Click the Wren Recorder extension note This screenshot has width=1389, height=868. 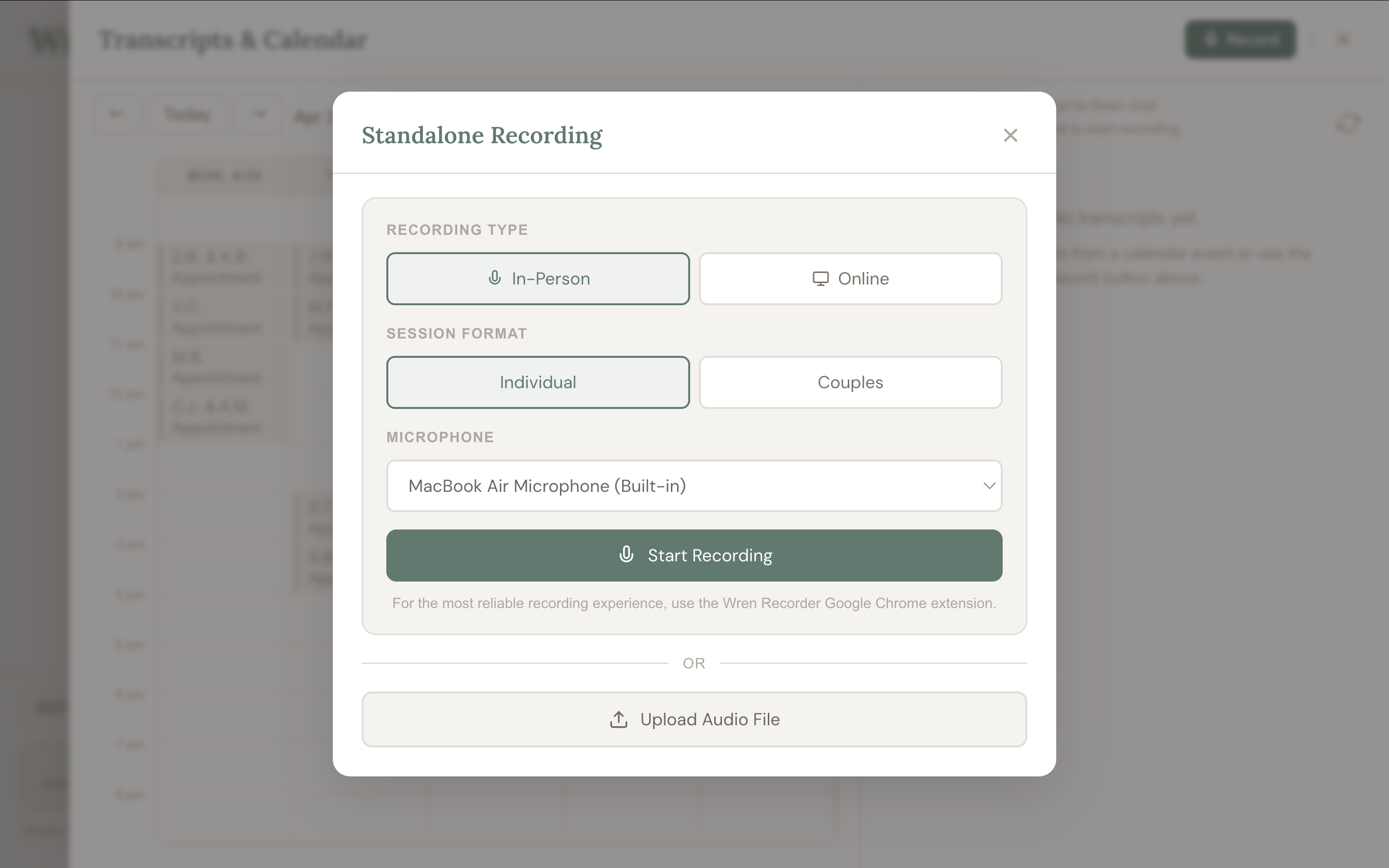tap(694, 603)
